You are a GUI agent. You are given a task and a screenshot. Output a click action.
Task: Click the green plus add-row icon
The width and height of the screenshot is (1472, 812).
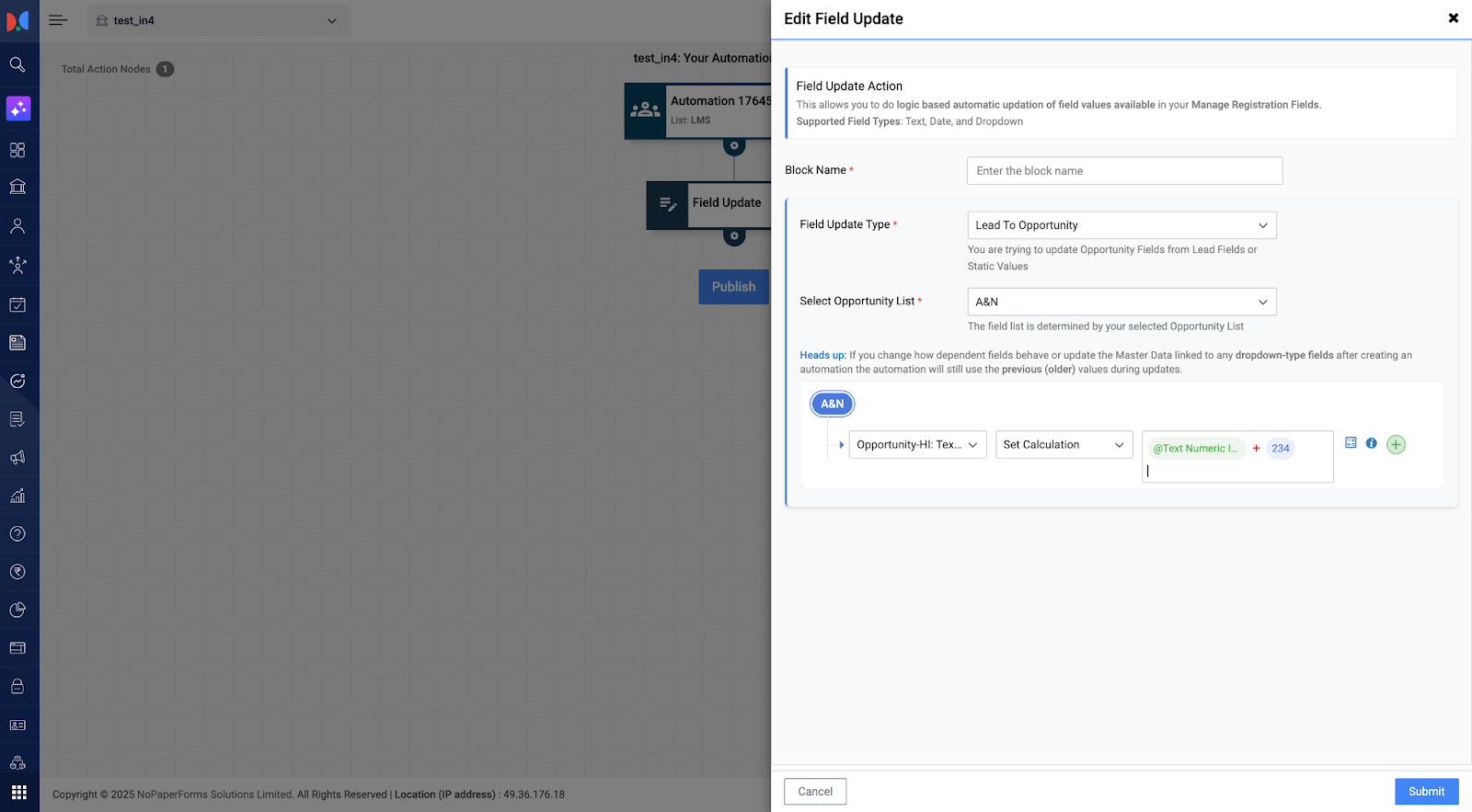click(x=1396, y=444)
